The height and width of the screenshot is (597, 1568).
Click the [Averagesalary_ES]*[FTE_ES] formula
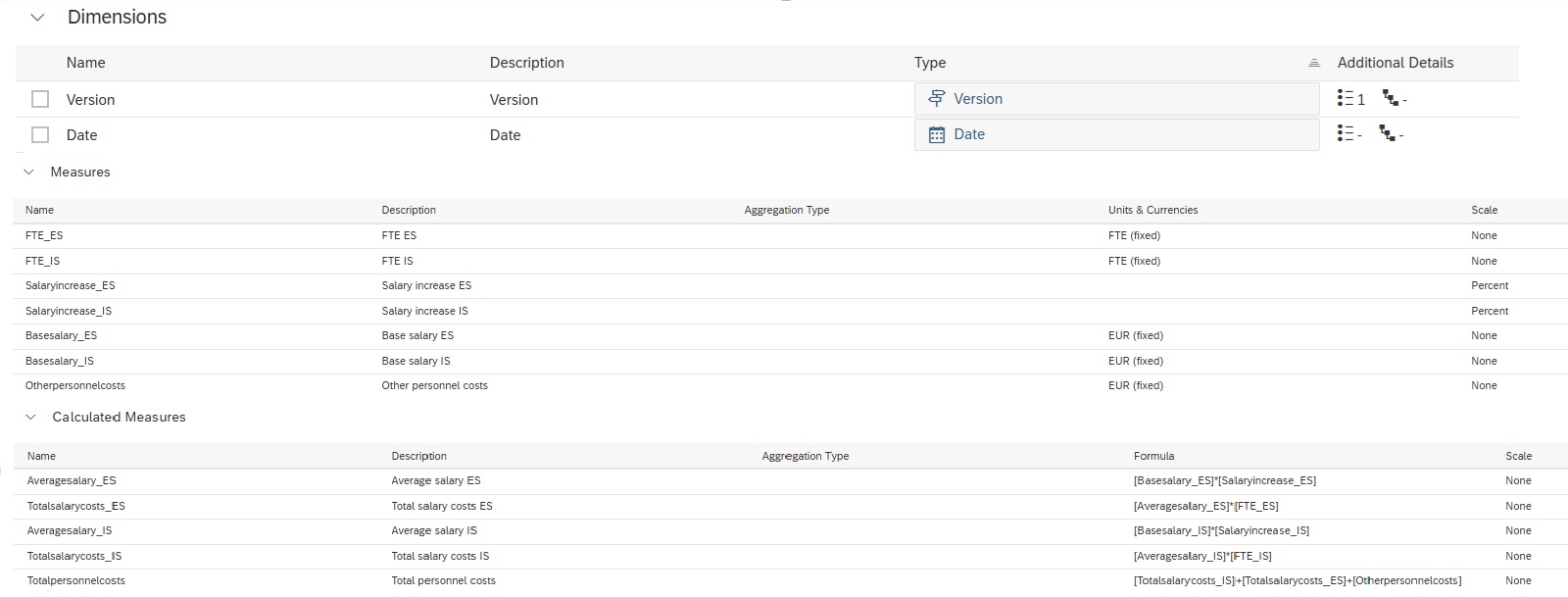pyautogui.click(x=1205, y=506)
